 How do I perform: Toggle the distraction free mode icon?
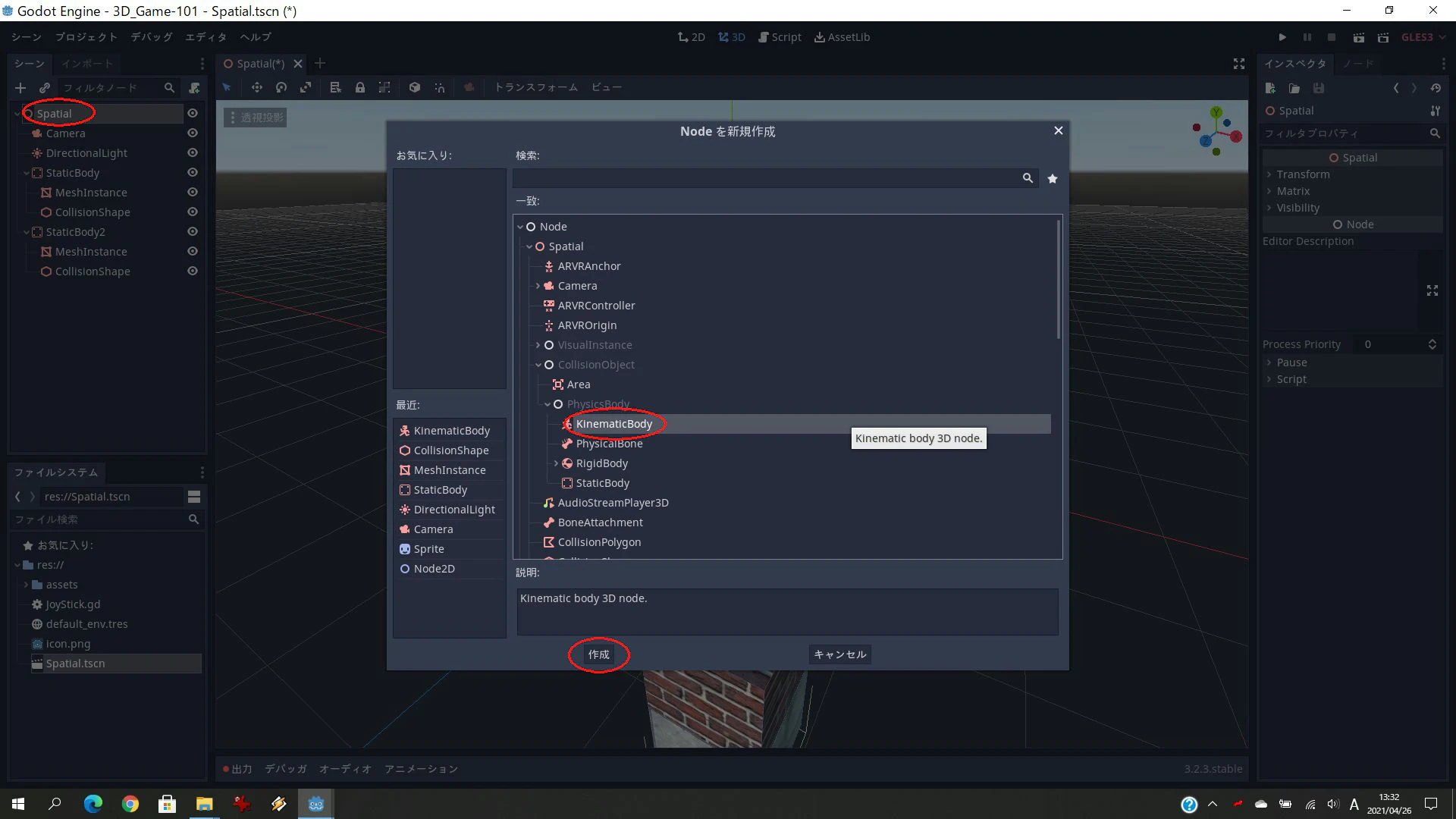(x=1239, y=64)
